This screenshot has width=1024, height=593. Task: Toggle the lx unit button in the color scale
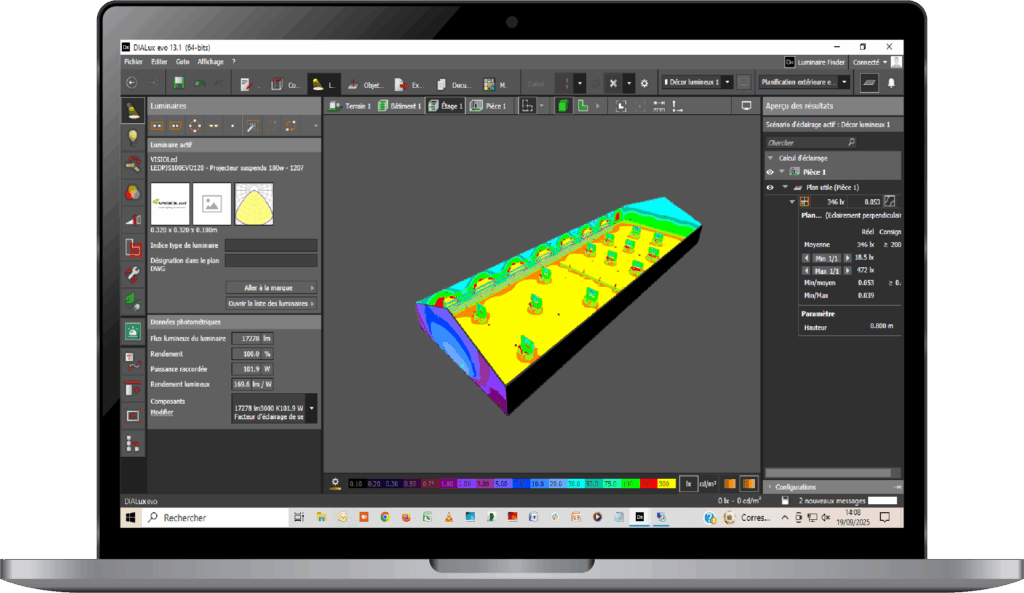(688, 484)
